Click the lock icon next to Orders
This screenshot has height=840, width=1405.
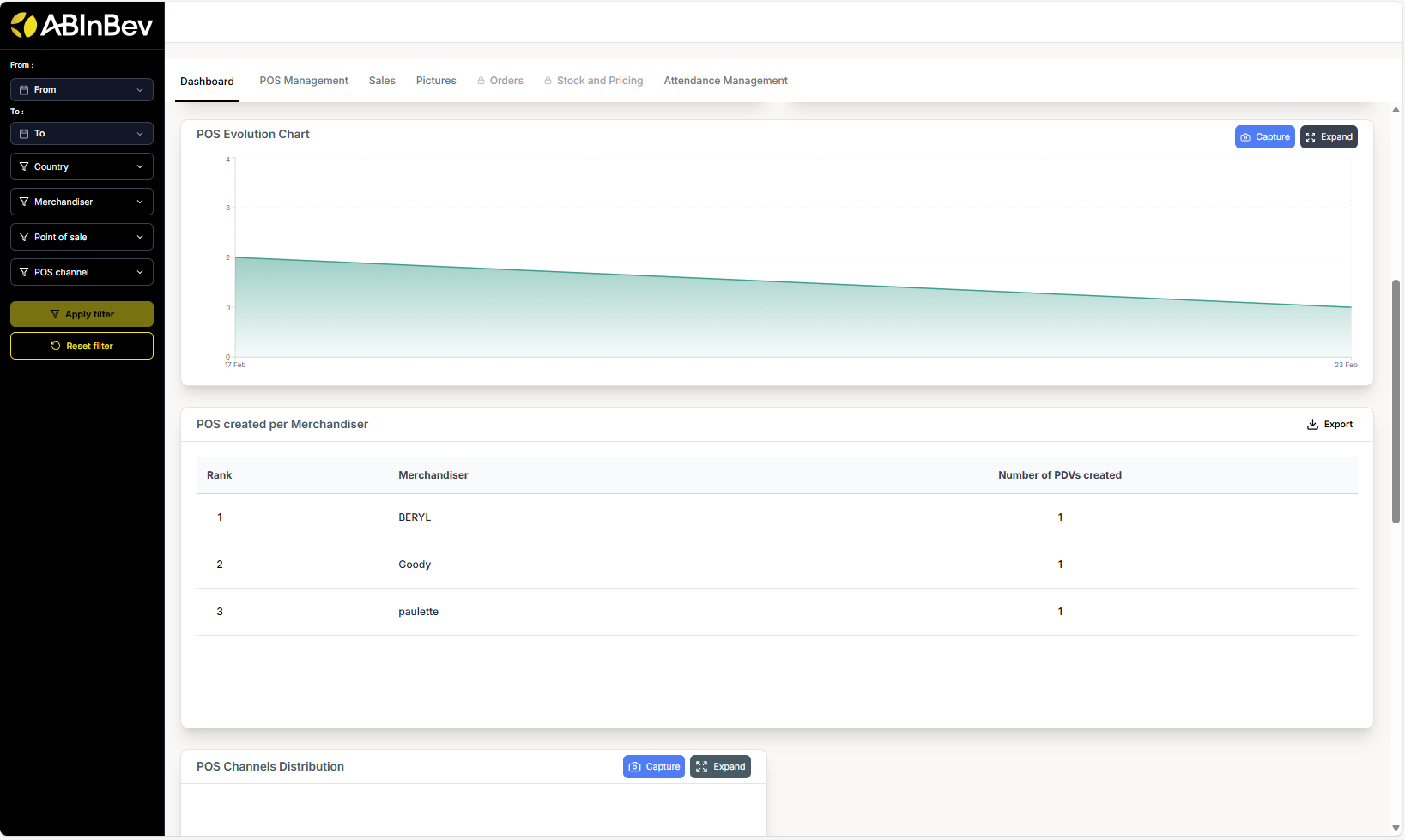tap(481, 81)
